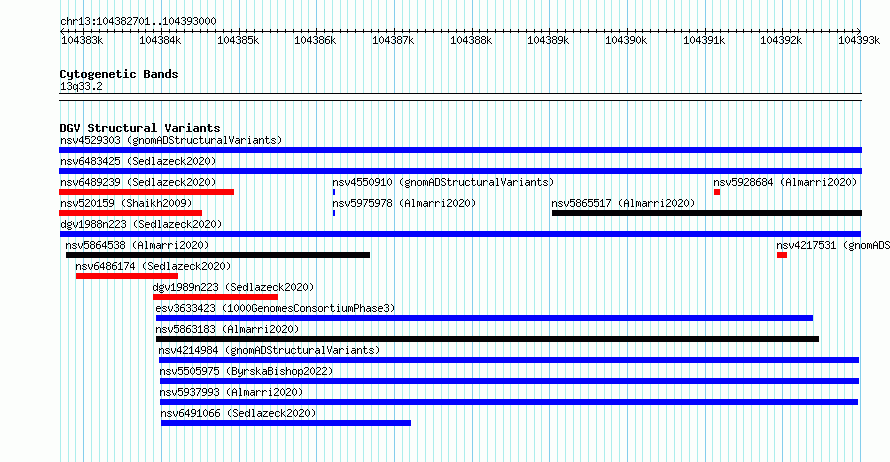Click the nsv6489239 (Sedlazeck2020) label
The height and width of the screenshot is (462, 890).
pos(138,182)
